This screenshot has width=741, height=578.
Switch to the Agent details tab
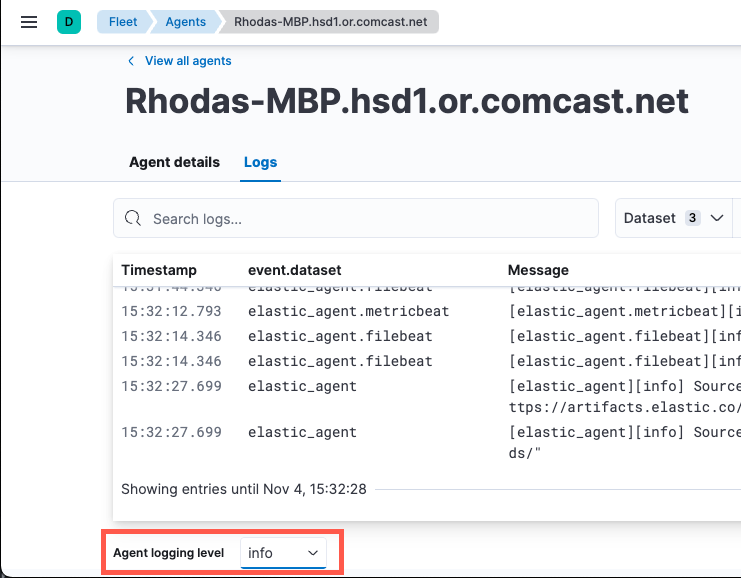(x=174, y=162)
